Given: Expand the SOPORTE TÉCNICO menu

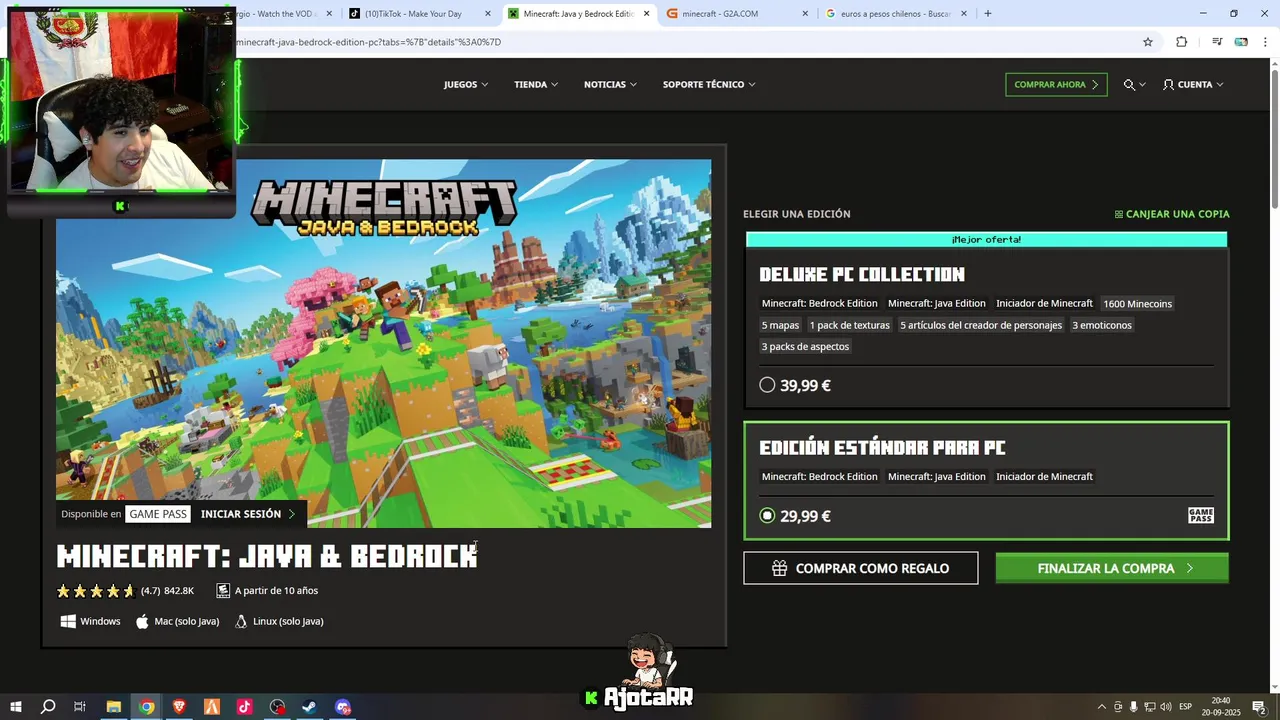Looking at the screenshot, I should click(709, 85).
